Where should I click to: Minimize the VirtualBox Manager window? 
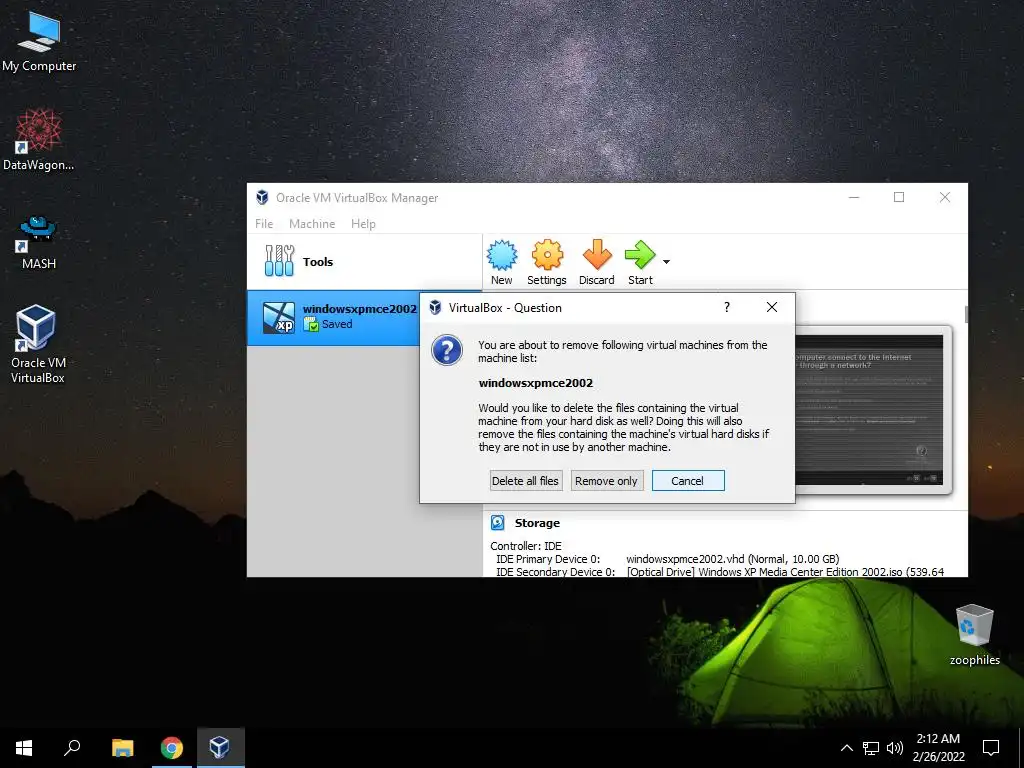[854, 197]
